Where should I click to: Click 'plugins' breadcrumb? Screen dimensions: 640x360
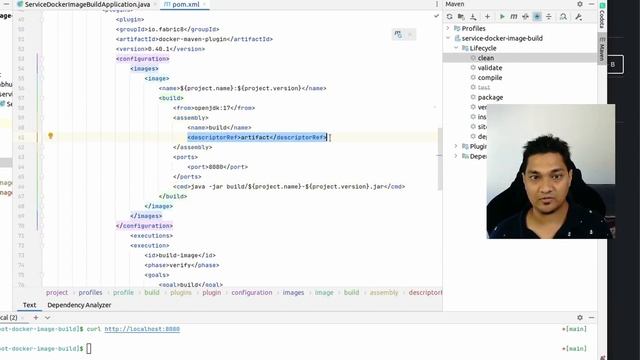[x=181, y=292]
